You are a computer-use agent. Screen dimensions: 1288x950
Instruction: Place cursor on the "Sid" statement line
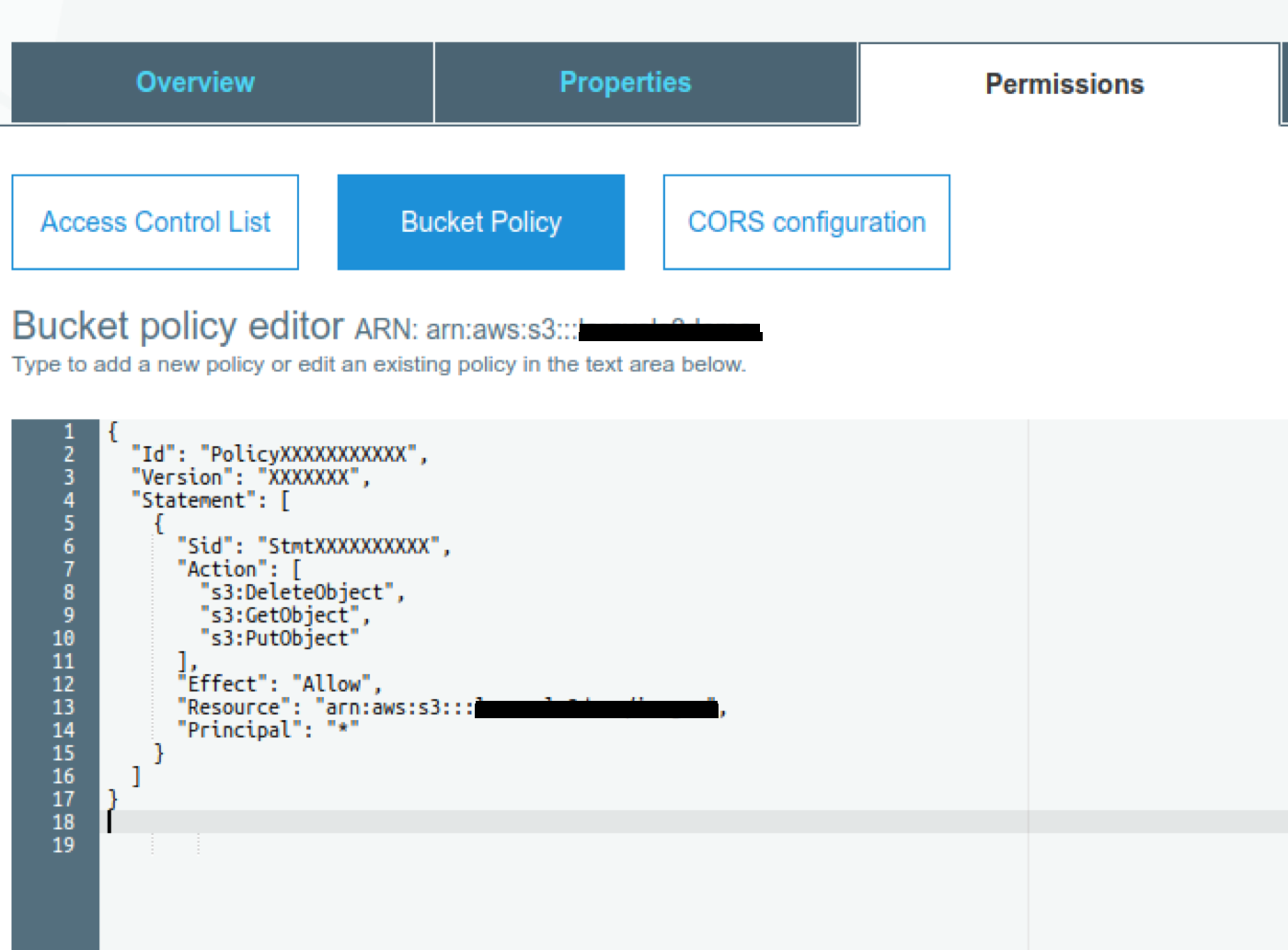313,546
